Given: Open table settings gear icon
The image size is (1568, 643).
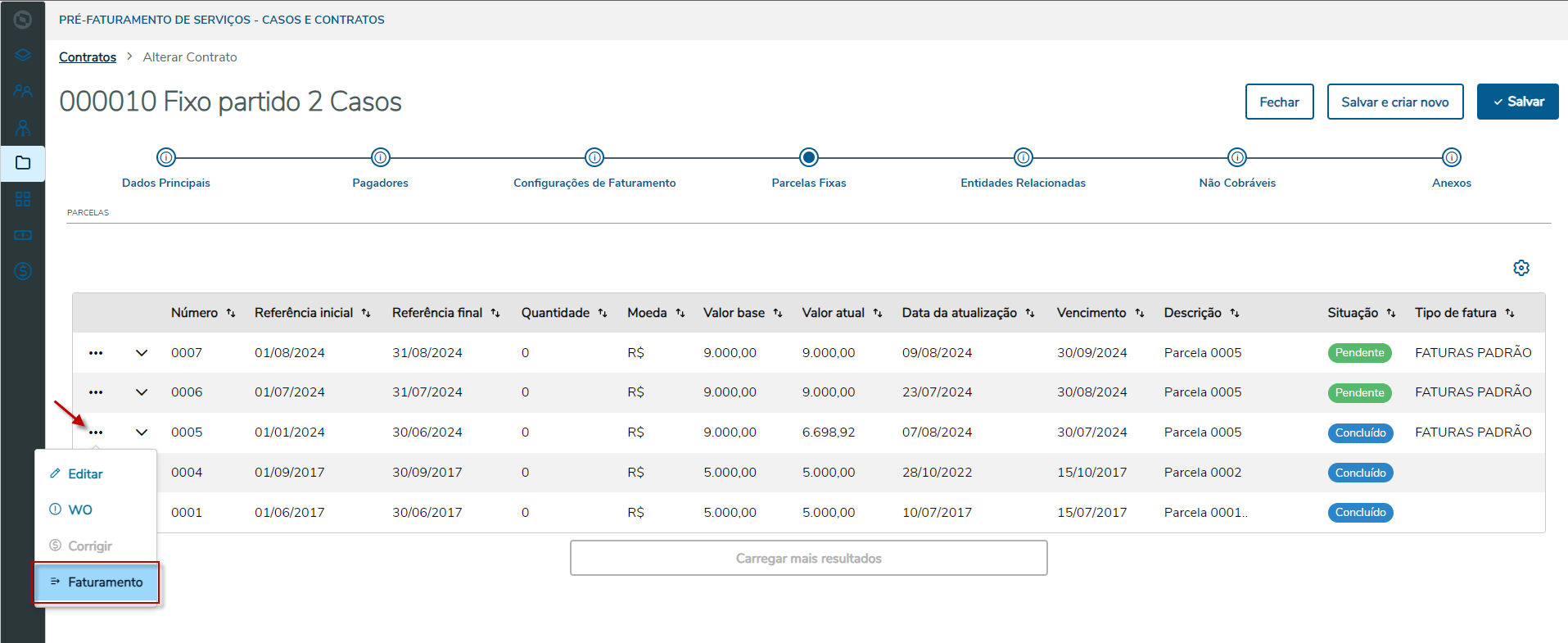Looking at the screenshot, I should pos(1521,268).
